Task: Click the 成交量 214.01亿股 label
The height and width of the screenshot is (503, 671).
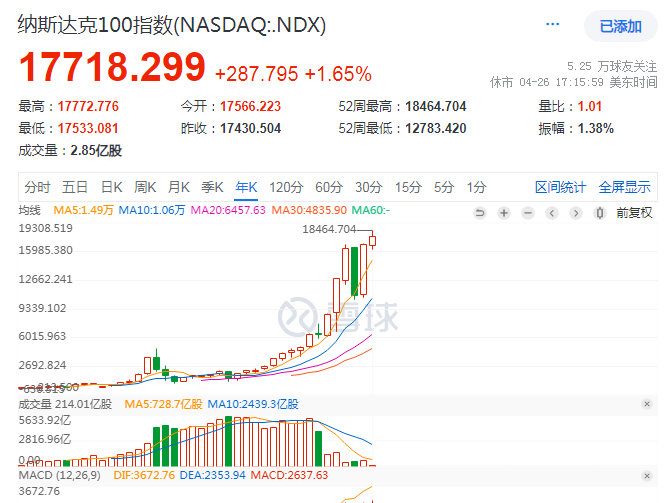Action: click(x=65, y=404)
